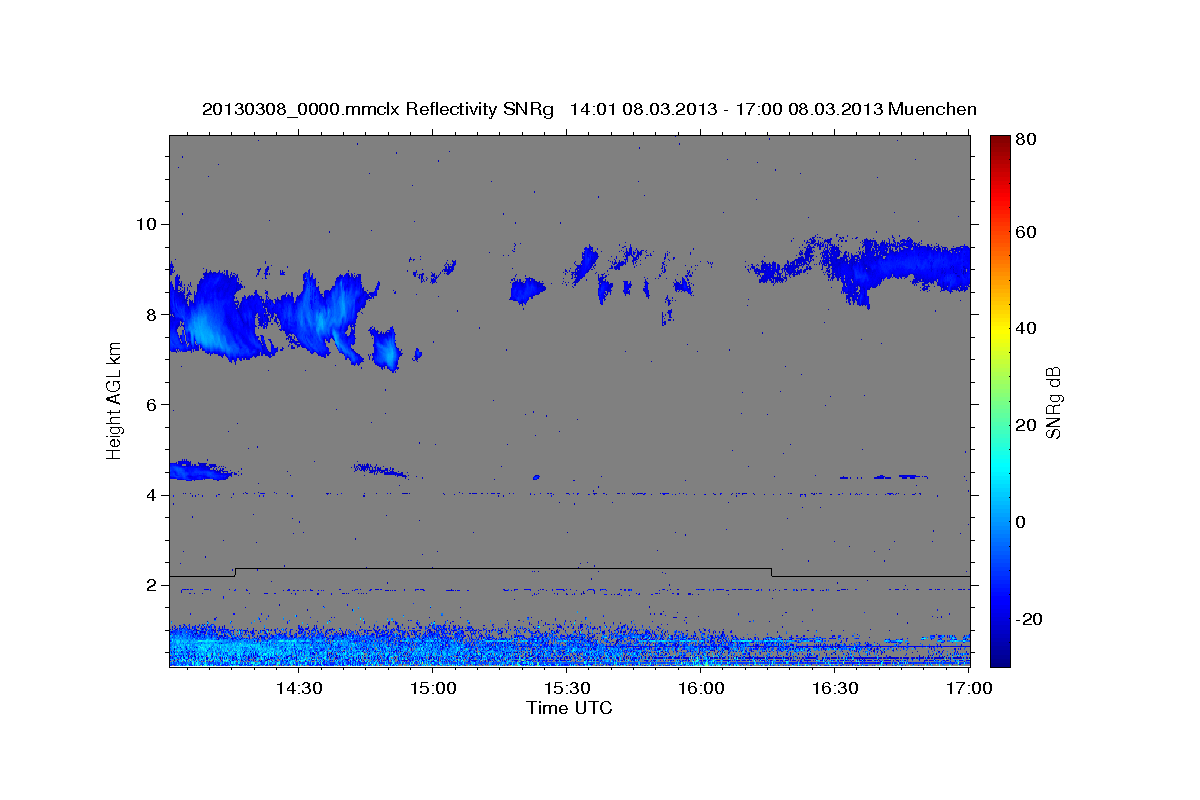Click the 'Height AGL km' y-axis label
This screenshot has width=1200, height=800.
[x=114, y=400]
